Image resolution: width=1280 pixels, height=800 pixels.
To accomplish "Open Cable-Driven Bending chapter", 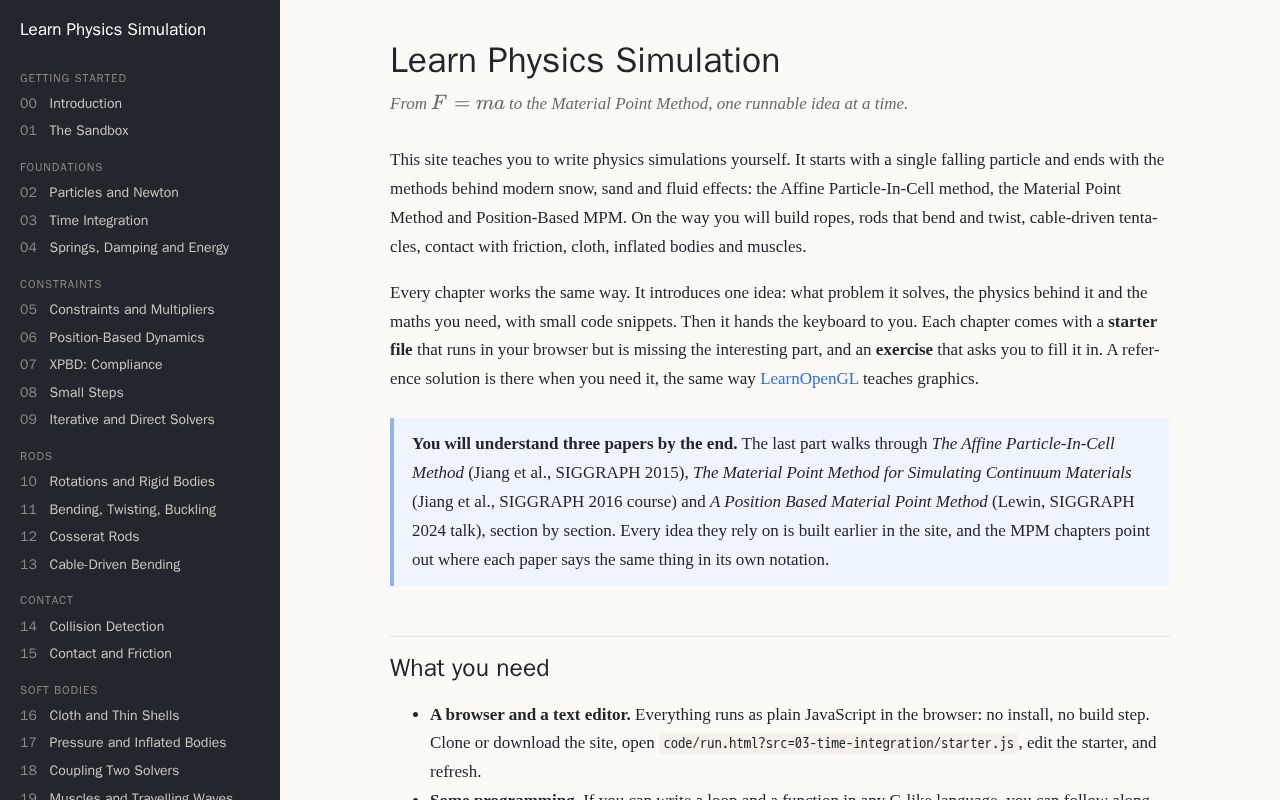I will tap(100, 565).
